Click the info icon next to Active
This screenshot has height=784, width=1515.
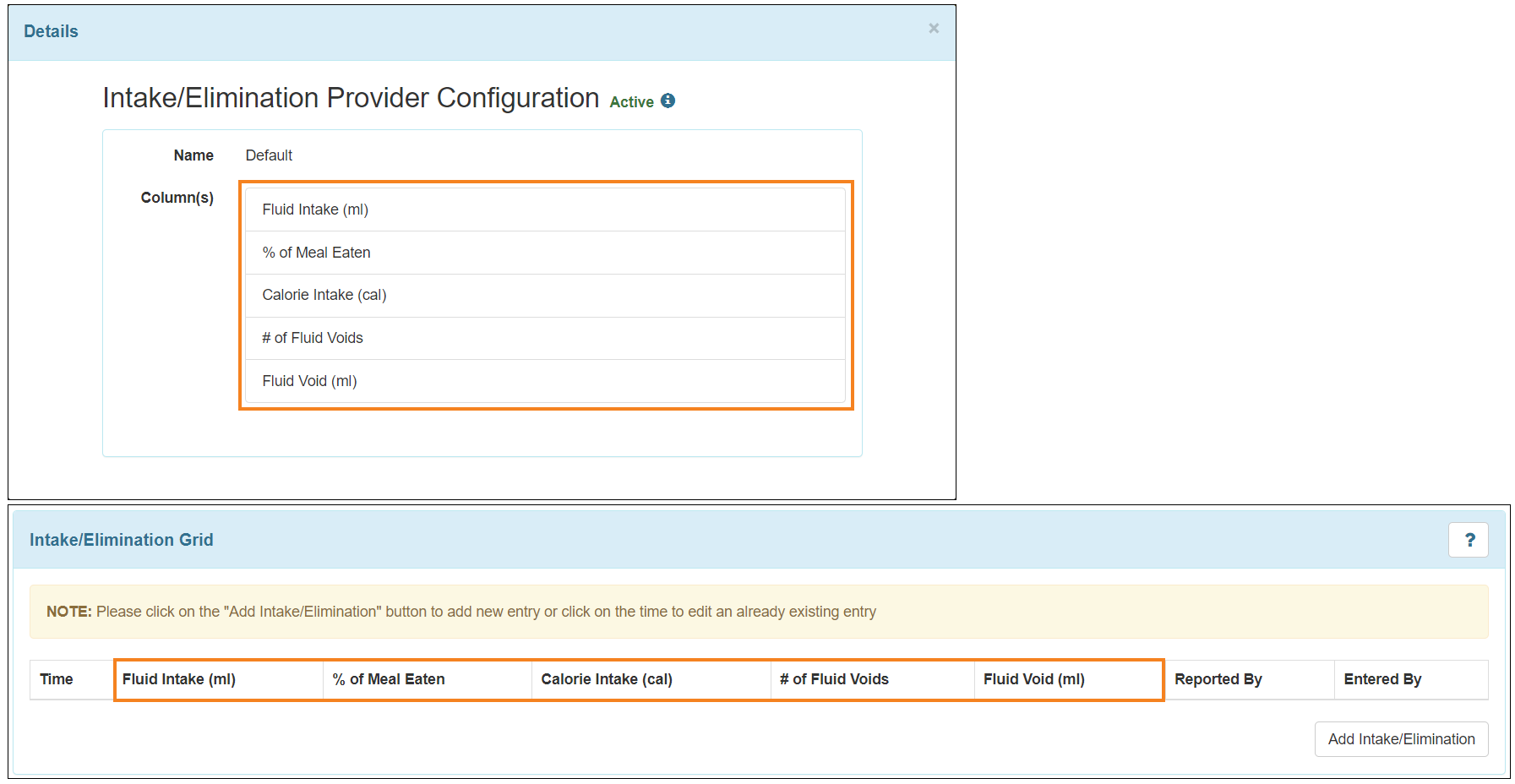tap(668, 101)
